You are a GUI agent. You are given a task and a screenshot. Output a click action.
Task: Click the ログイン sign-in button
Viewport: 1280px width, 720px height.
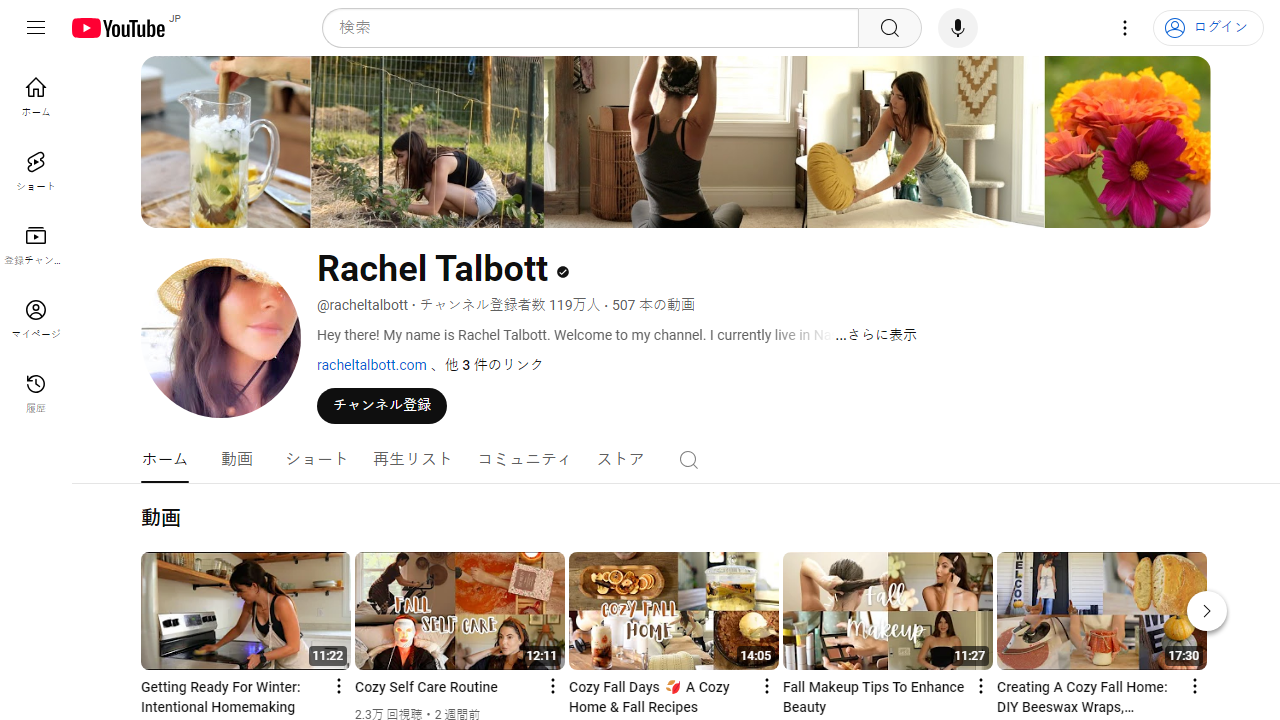pyautogui.click(x=1207, y=28)
